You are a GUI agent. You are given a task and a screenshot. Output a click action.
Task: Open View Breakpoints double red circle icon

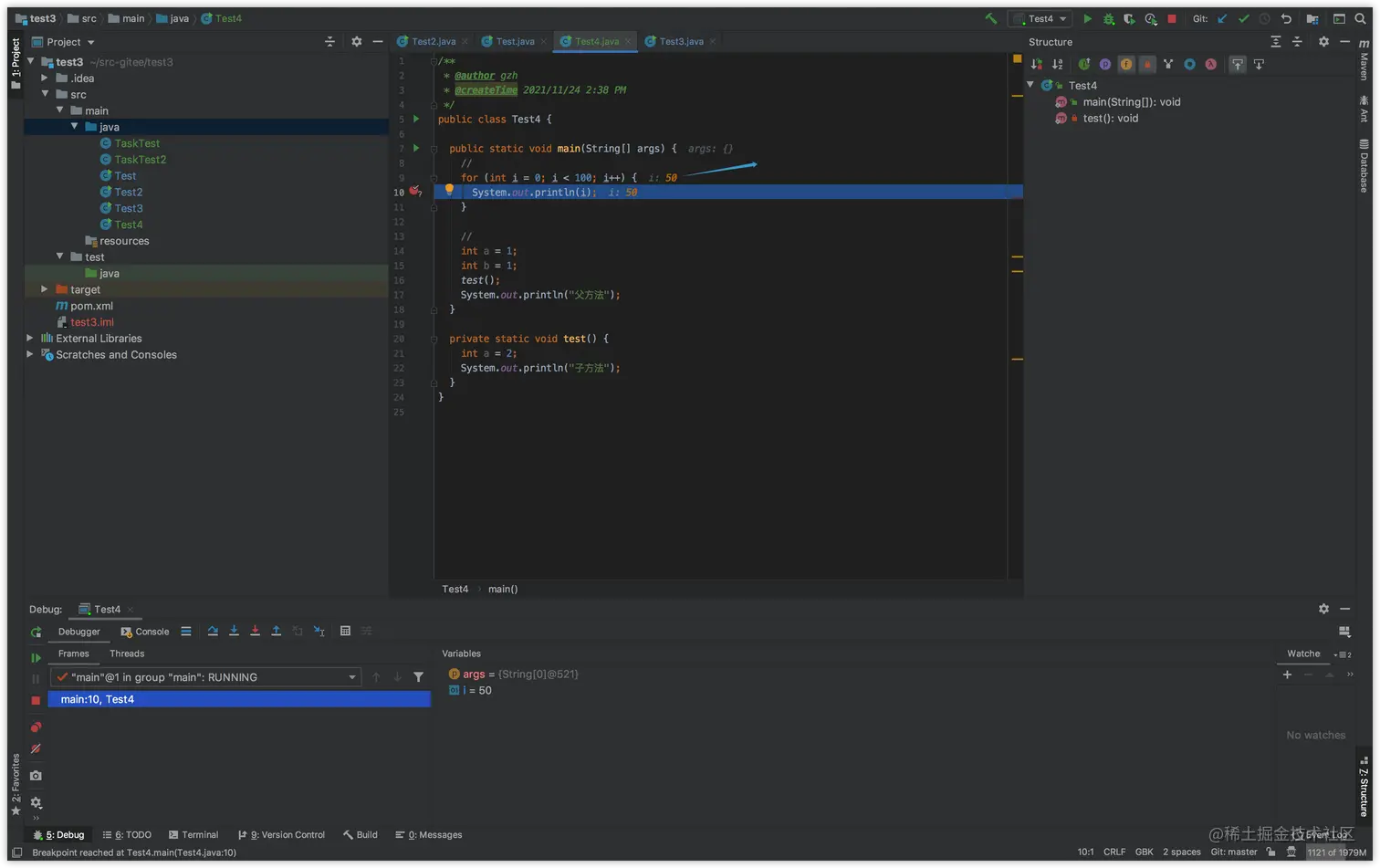[36, 727]
